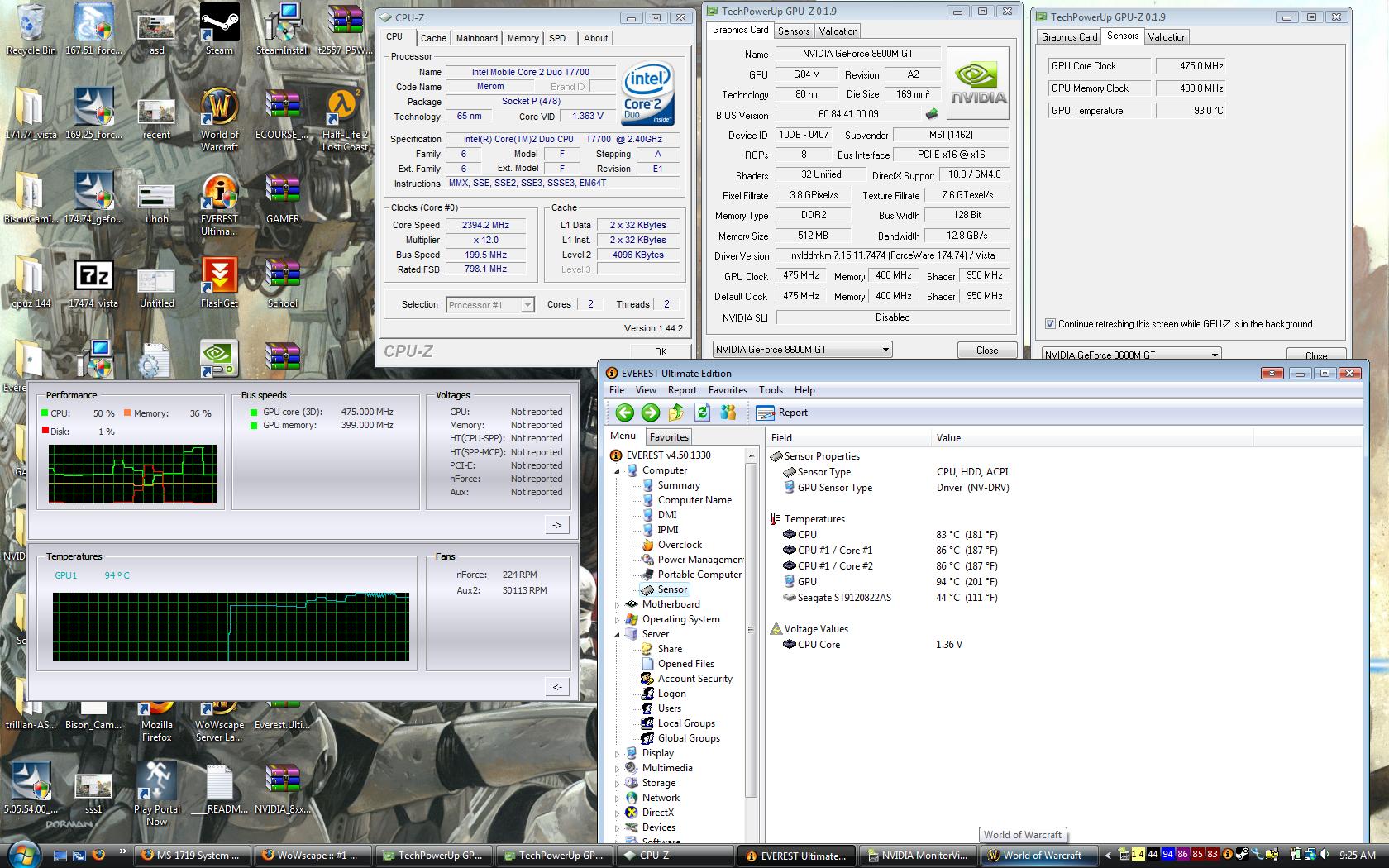Open the FlashGet desktop icon
Viewport: 1389px width, 868px height.
click(219, 283)
